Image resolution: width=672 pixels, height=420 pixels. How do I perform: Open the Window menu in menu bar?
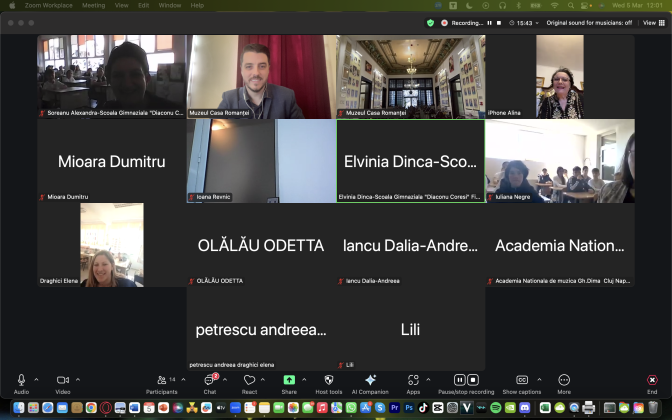(x=170, y=5)
